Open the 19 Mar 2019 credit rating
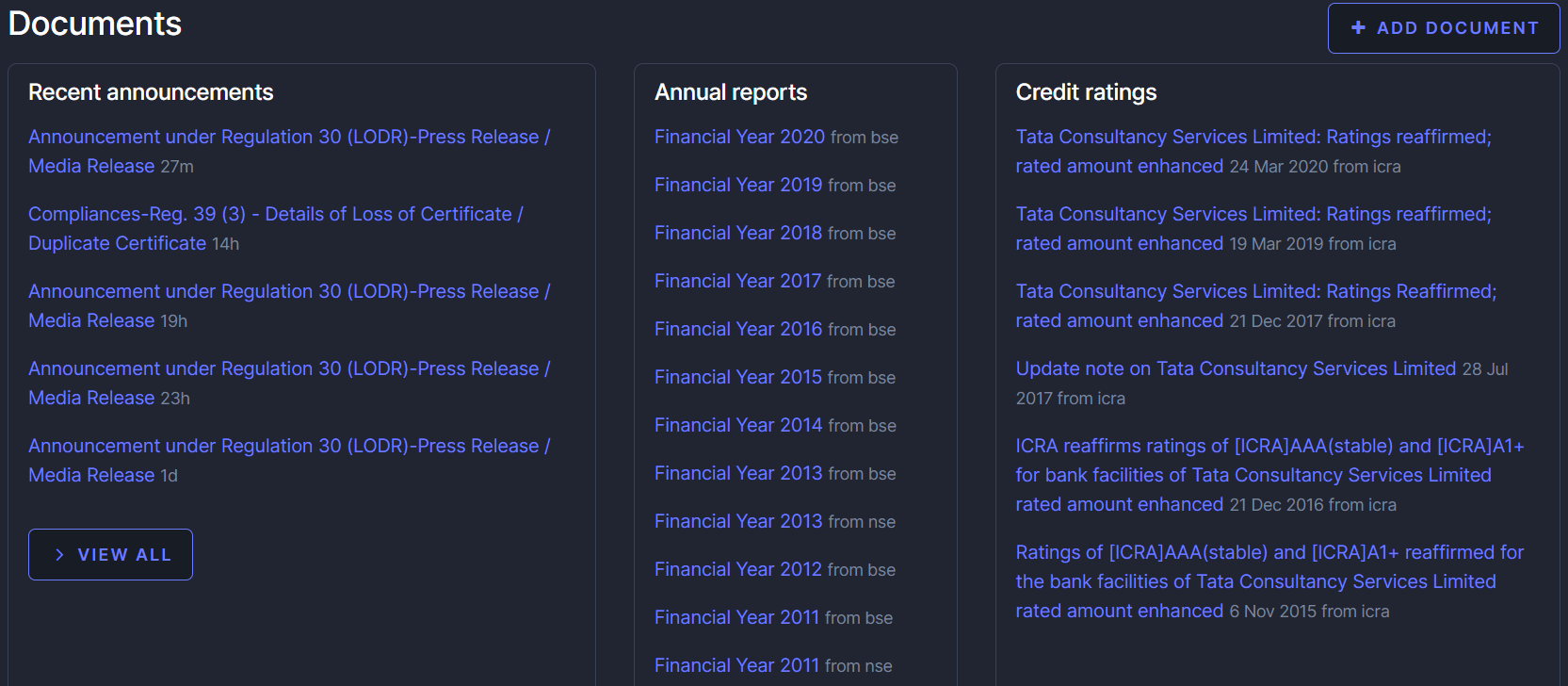 (x=1253, y=228)
